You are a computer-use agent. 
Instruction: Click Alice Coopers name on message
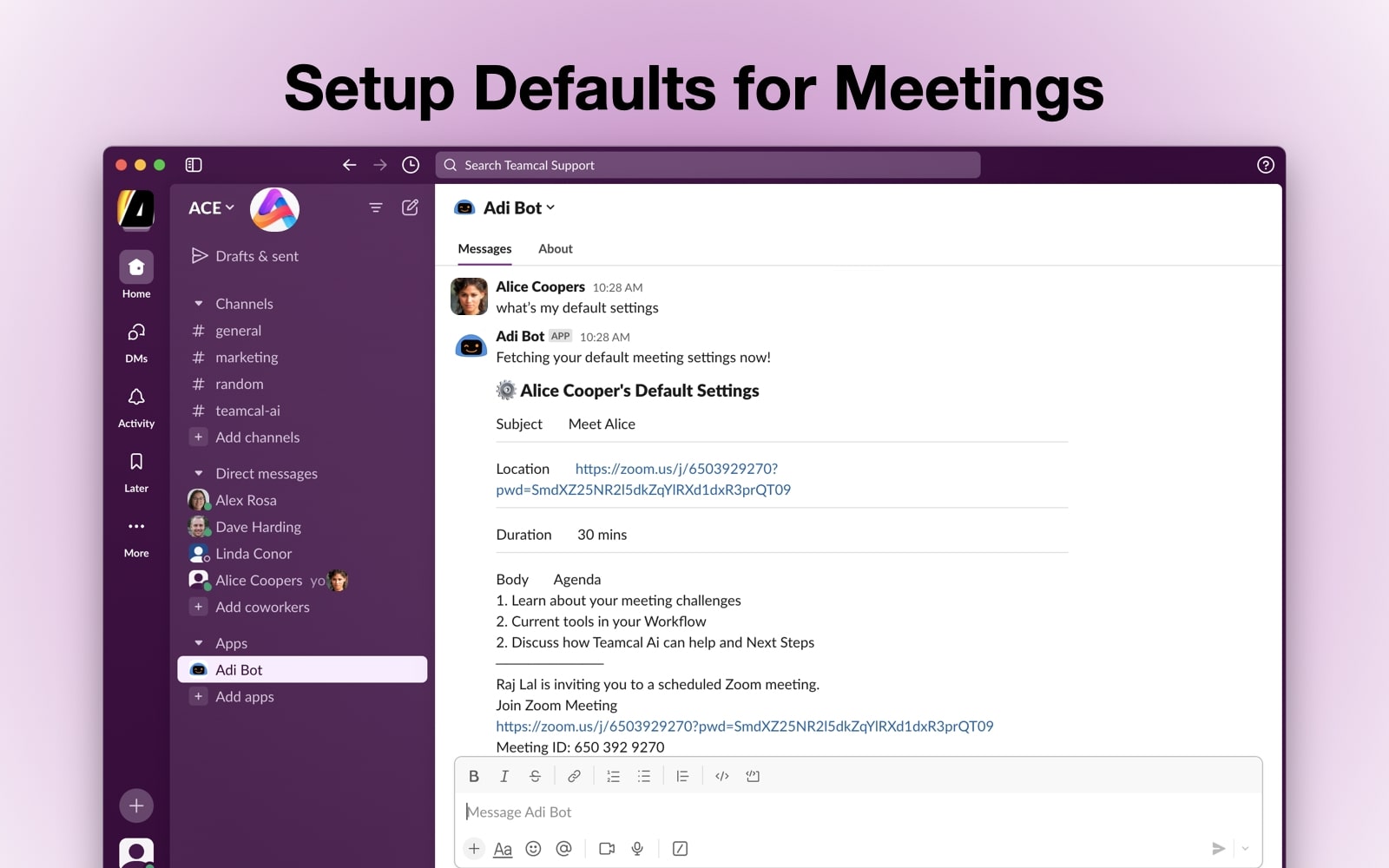pos(540,286)
